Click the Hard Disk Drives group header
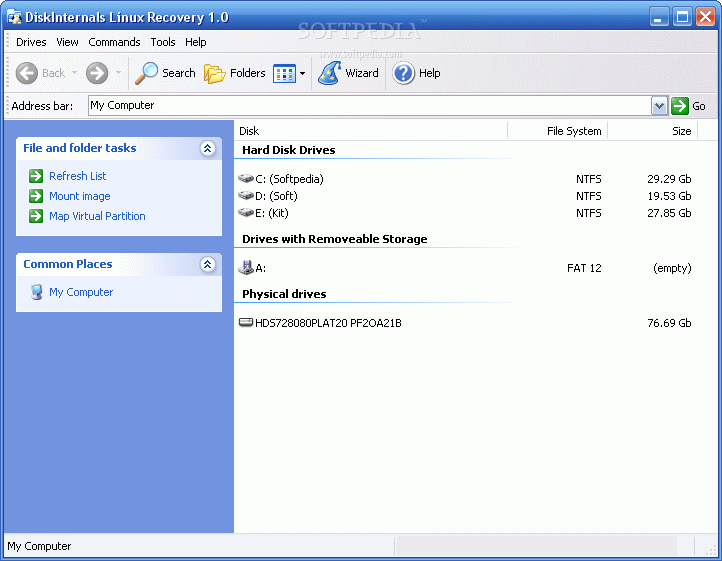Viewport: 722px width, 561px height. [289, 150]
